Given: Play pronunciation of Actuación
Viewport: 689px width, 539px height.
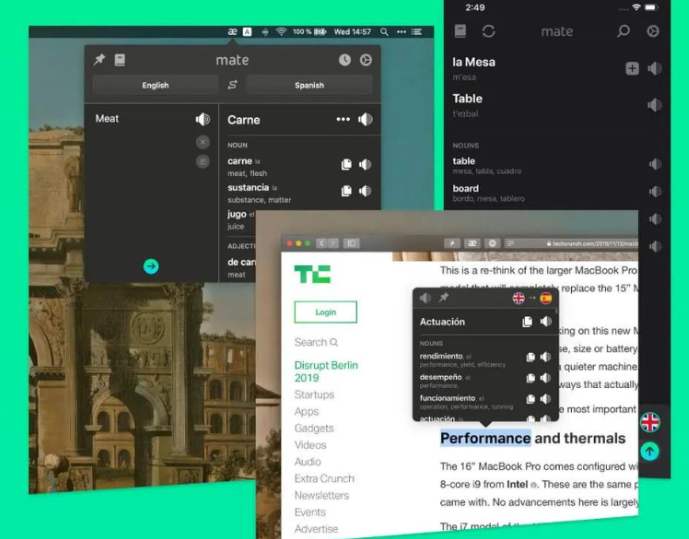Looking at the screenshot, I should point(546,322).
